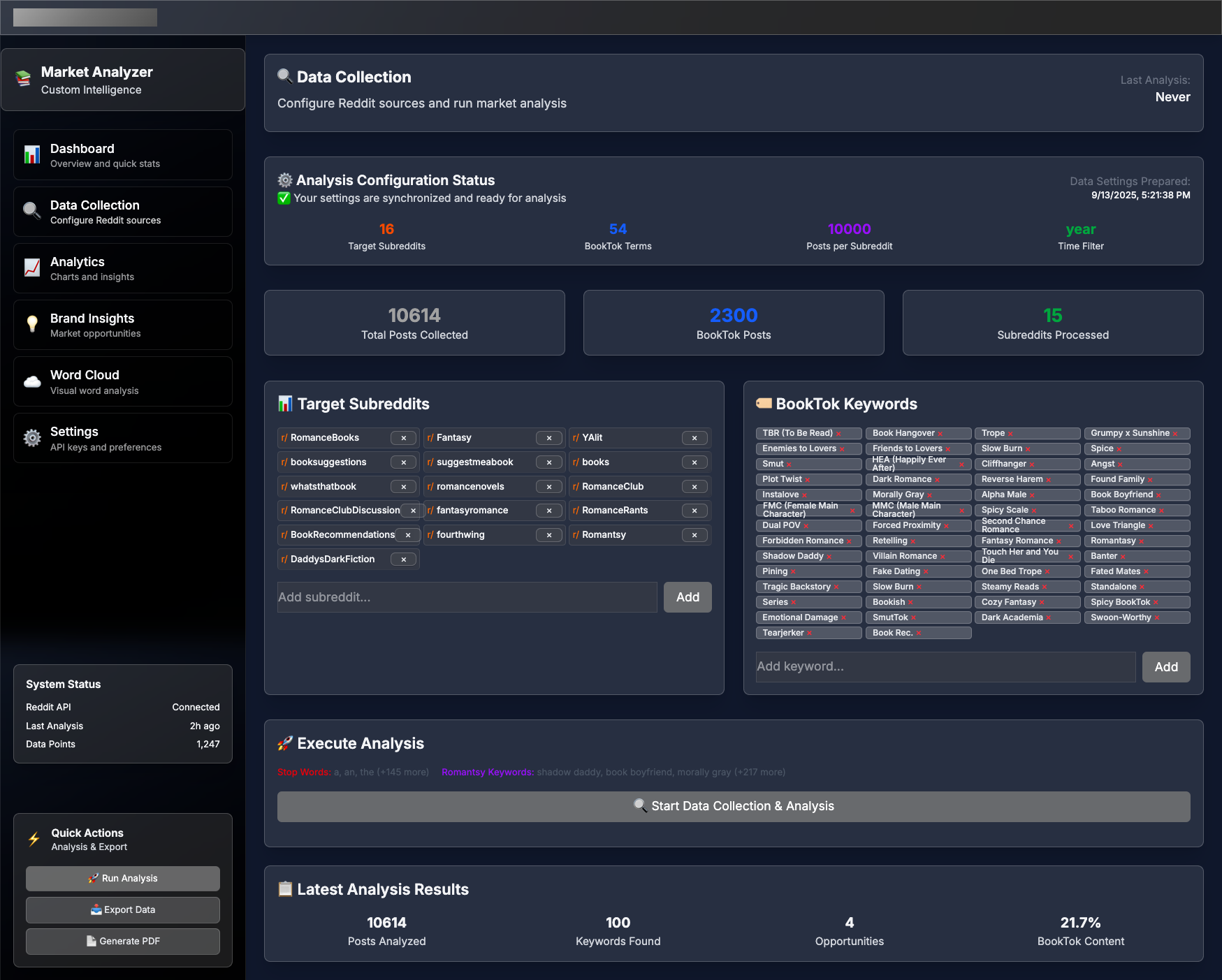Screen dimensions: 1222x980
Task: Delete the DaddysDarkFiction subreddit chip
Action: click(403, 560)
